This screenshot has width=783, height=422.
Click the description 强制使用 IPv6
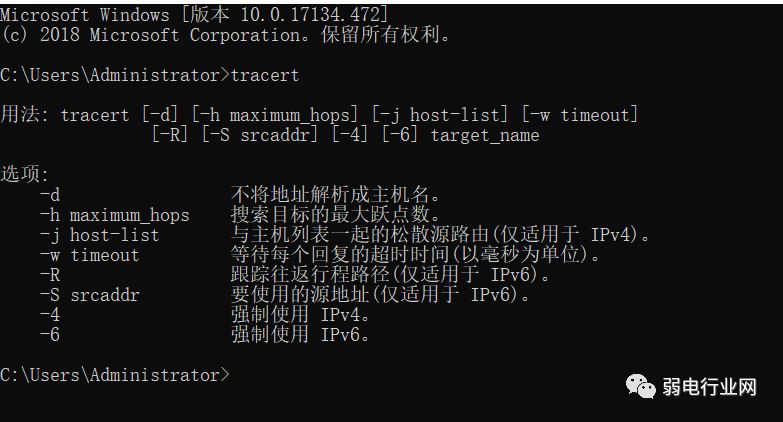tap(301, 335)
